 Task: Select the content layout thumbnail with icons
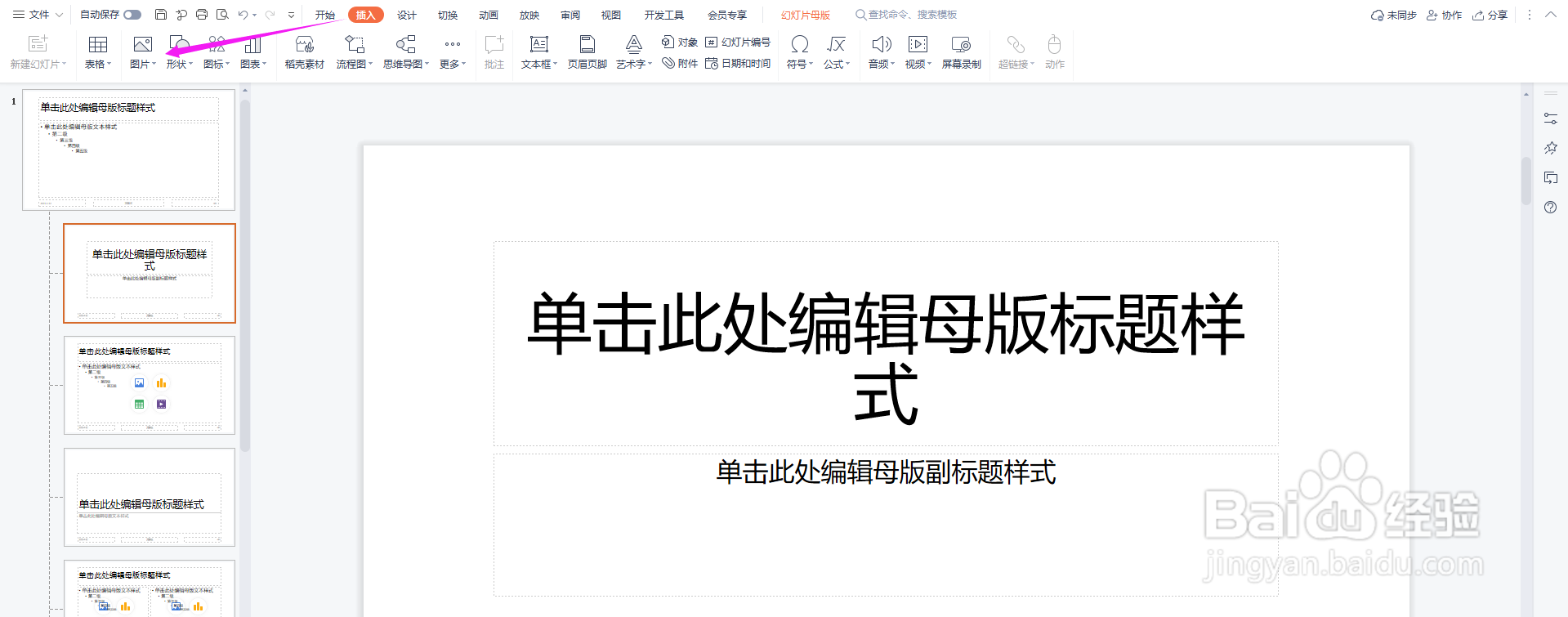[x=150, y=385]
